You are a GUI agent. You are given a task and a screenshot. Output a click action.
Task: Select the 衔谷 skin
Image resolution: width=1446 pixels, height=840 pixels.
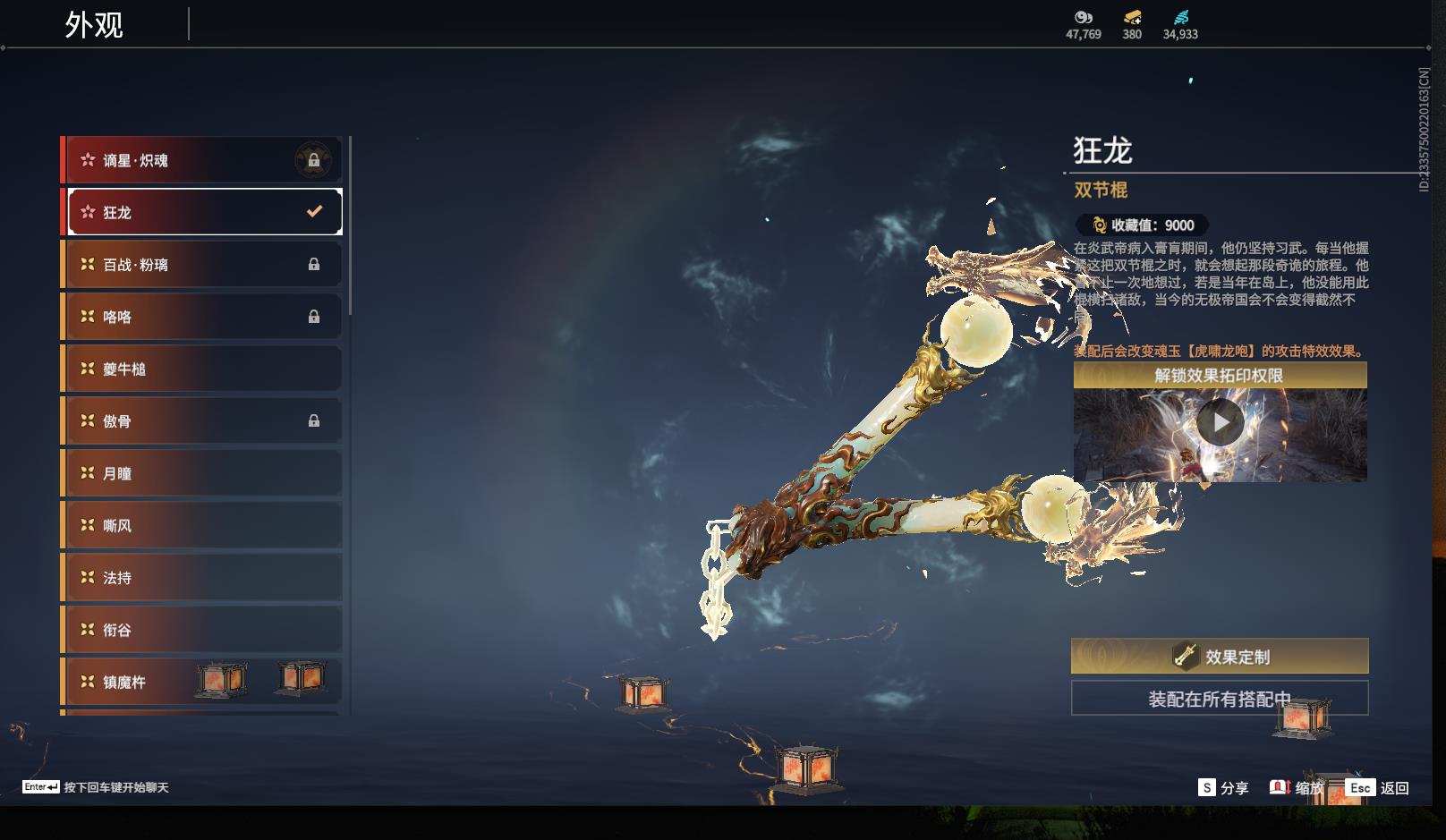(x=205, y=630)
